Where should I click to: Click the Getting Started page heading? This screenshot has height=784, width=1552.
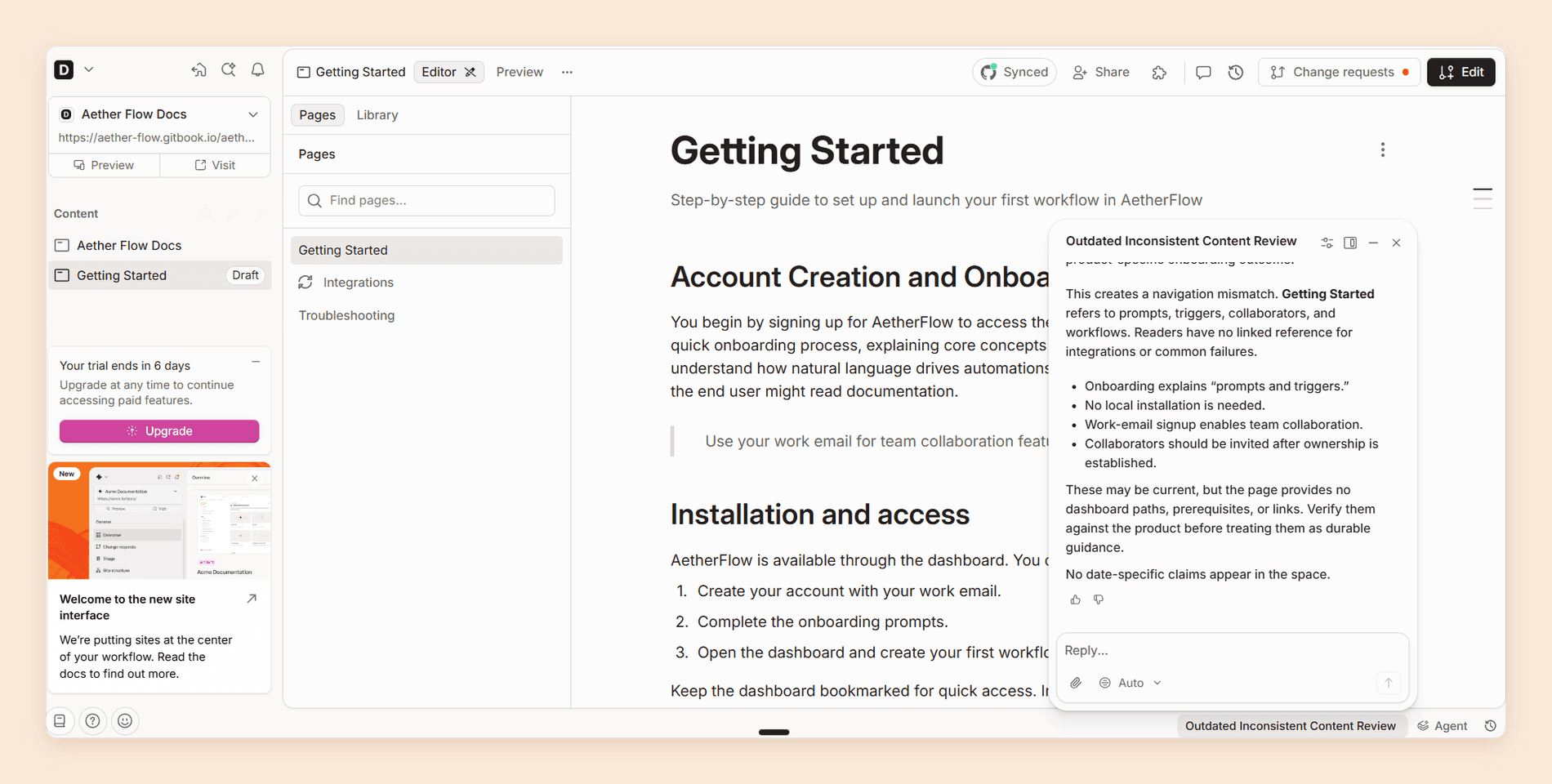pyautogui.click(x=807, y=150)
